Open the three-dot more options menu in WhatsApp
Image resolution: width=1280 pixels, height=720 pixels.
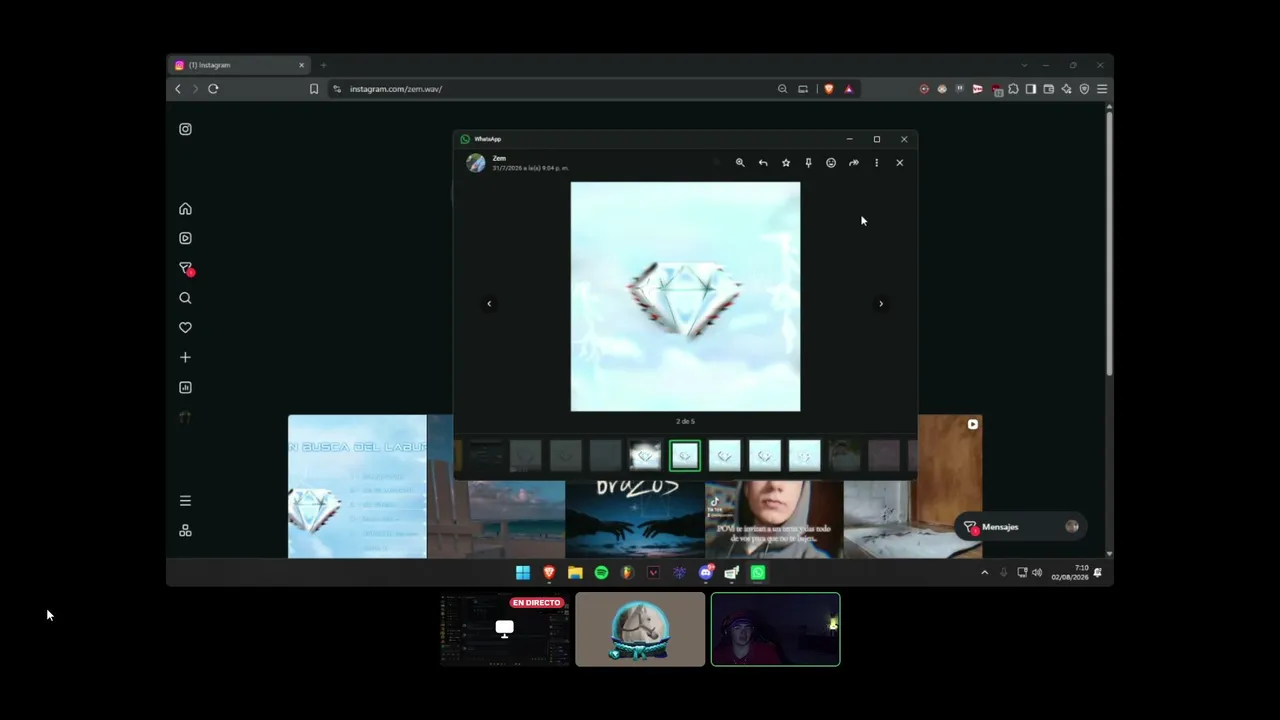(x=877, y=163)
